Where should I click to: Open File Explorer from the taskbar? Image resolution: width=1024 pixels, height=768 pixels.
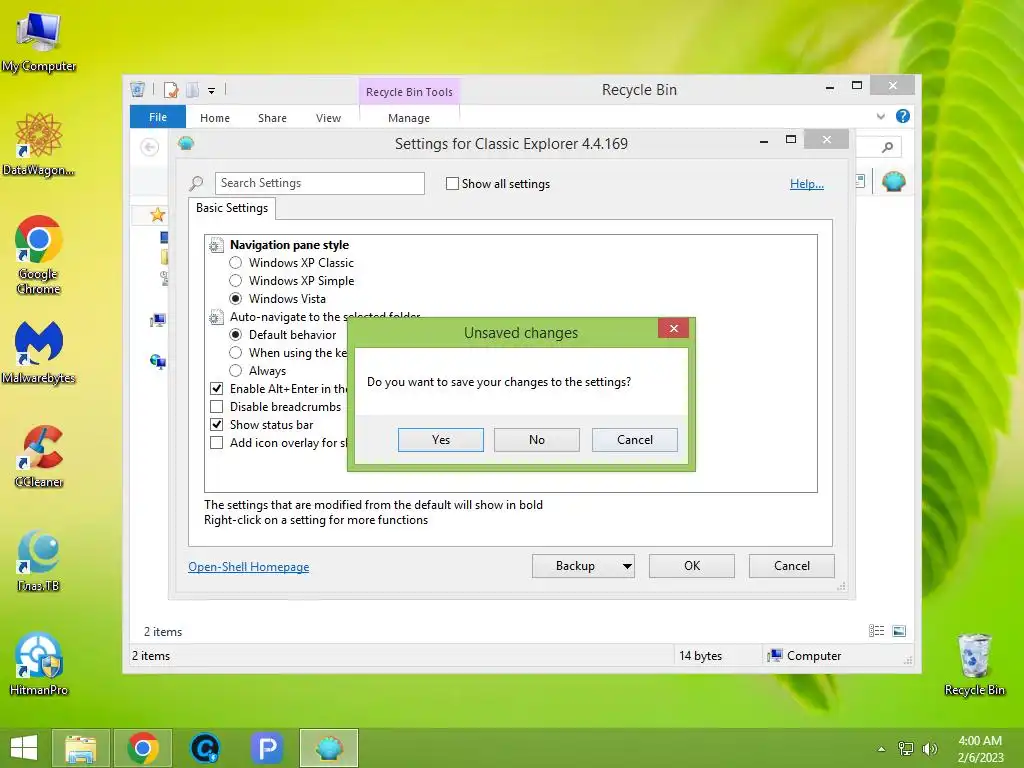point(80,748)
